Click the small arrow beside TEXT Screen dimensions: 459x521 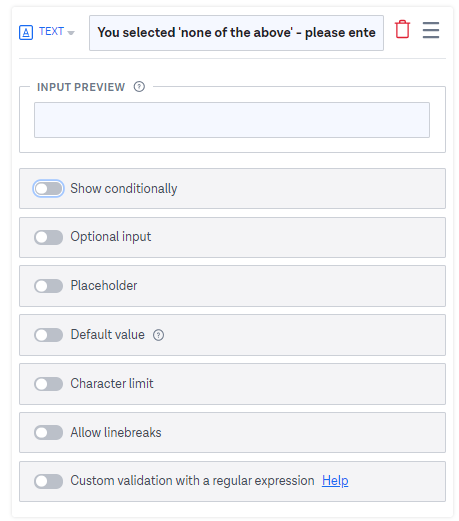click(x=71, y=33)
